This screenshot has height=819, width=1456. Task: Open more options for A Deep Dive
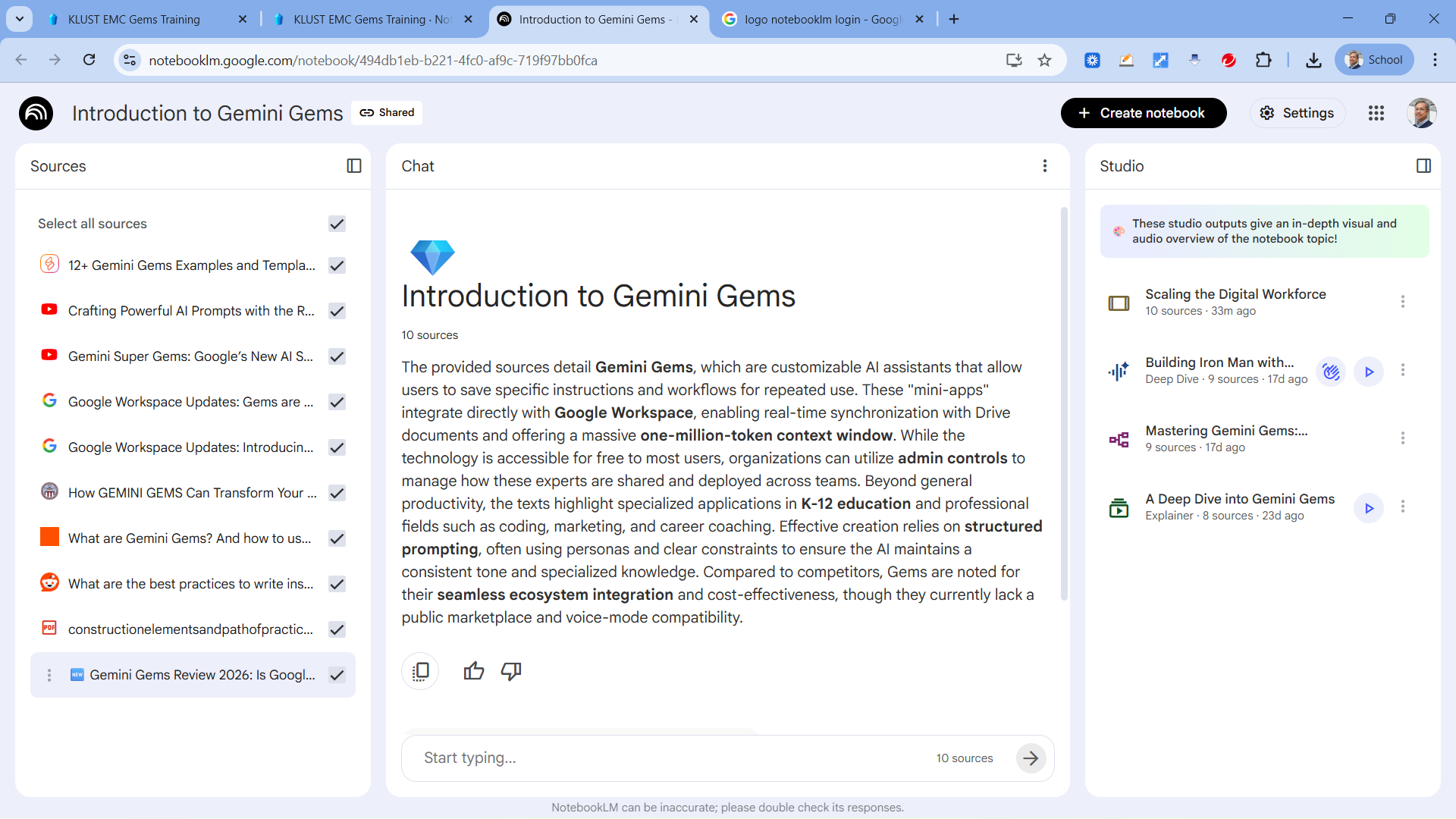(x=1403, y=507)
